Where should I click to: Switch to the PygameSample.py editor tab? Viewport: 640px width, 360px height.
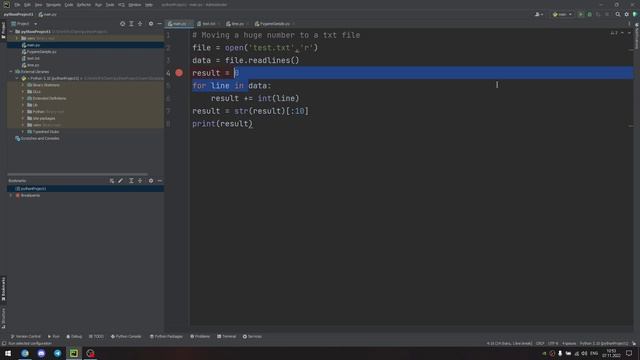click(274, 24)
